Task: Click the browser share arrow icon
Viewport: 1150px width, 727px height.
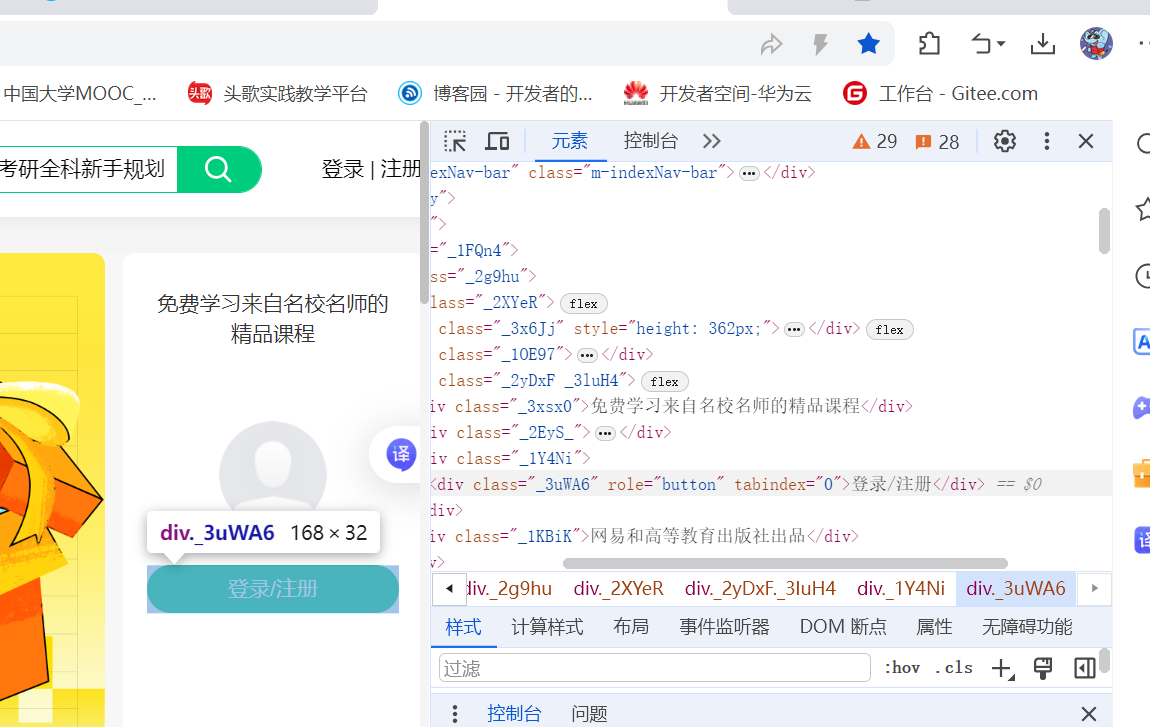Action: tap(772, 45)
